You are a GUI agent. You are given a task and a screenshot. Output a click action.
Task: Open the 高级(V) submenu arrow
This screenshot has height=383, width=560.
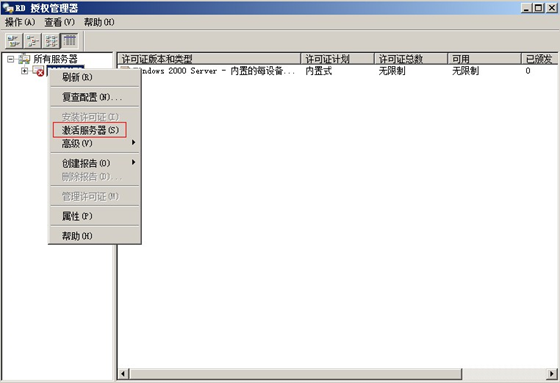(133, 143)
